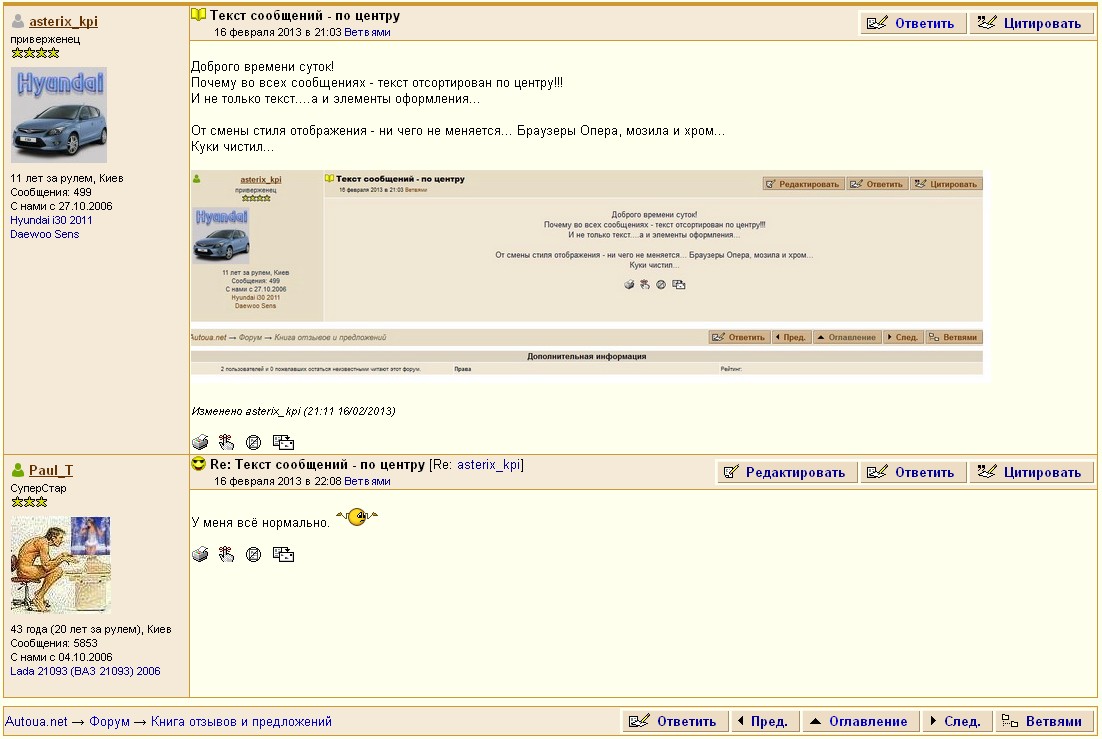Click the print icon under Paul_T's reply

pyautogui.click(x=200, y=554)
